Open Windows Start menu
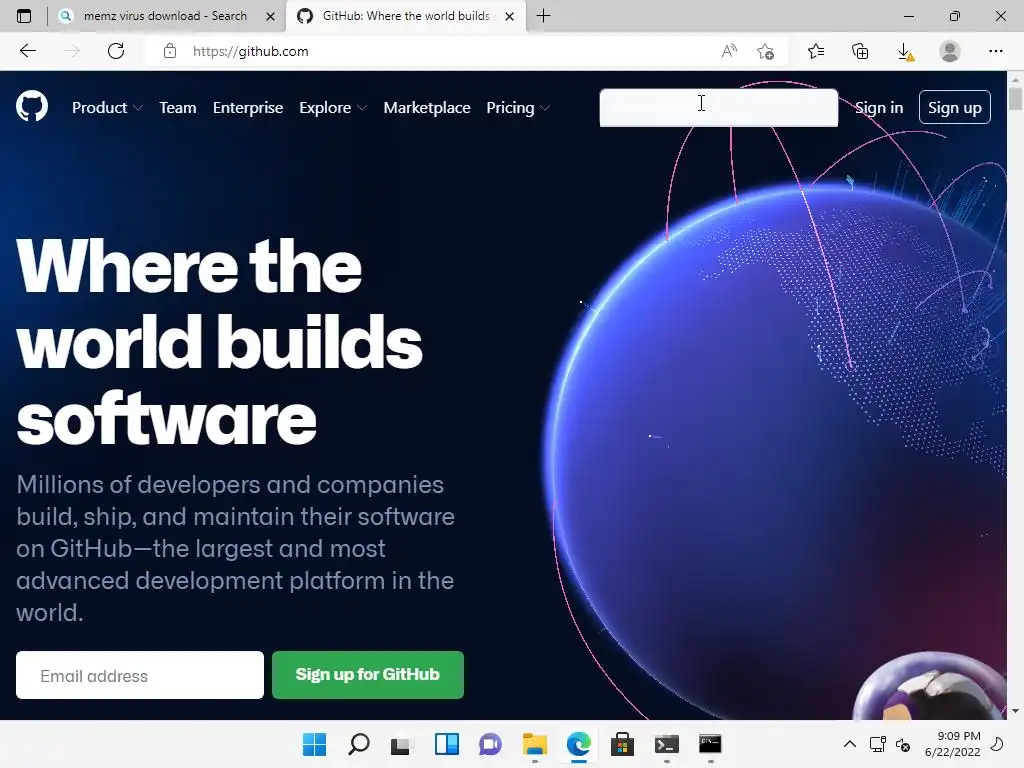The width and height of the screenshot is (1024, 768). pos(314,744)
